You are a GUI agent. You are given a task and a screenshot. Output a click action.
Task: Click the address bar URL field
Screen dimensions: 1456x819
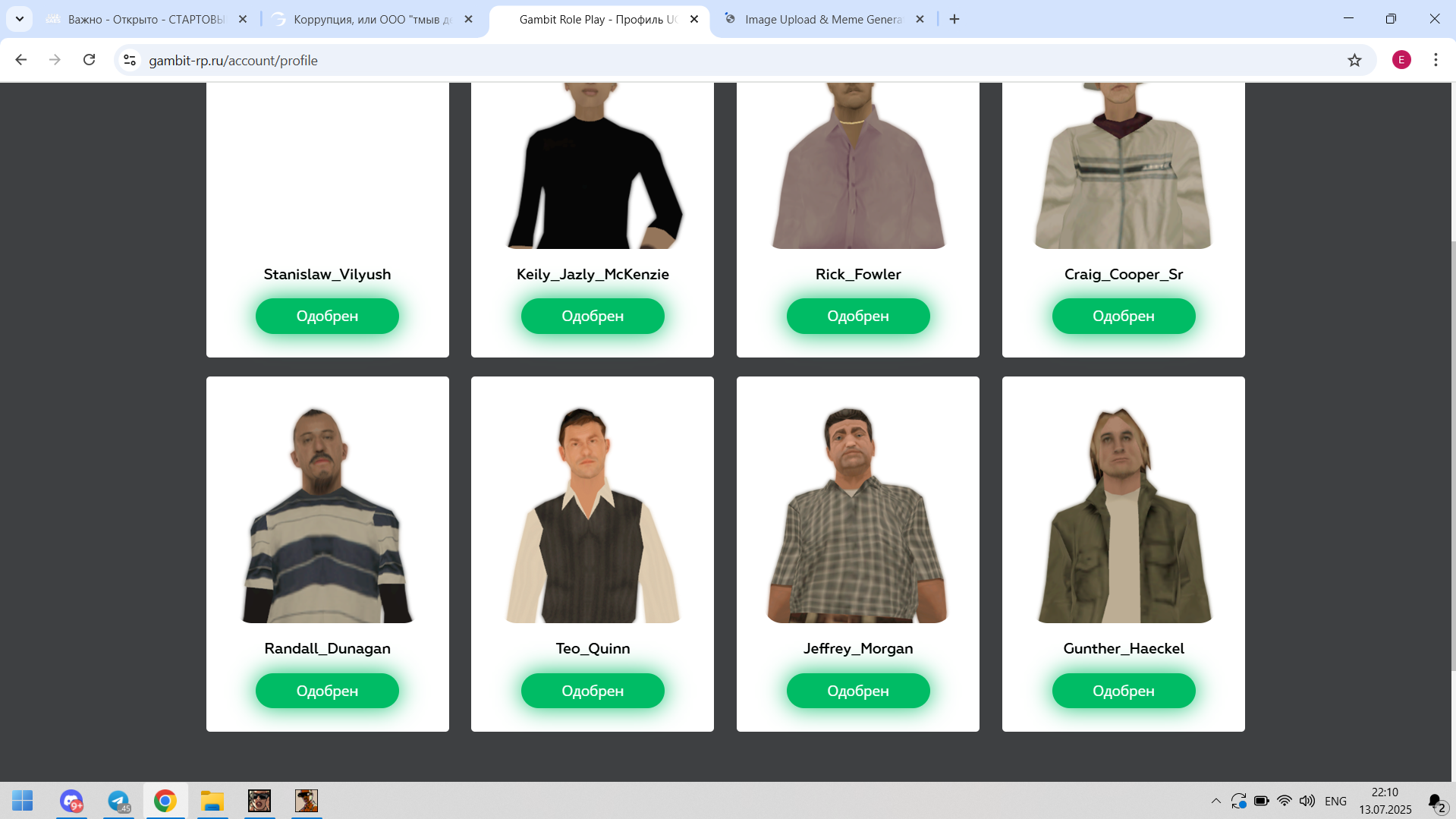pyautogui.click(x=744, y=60)
